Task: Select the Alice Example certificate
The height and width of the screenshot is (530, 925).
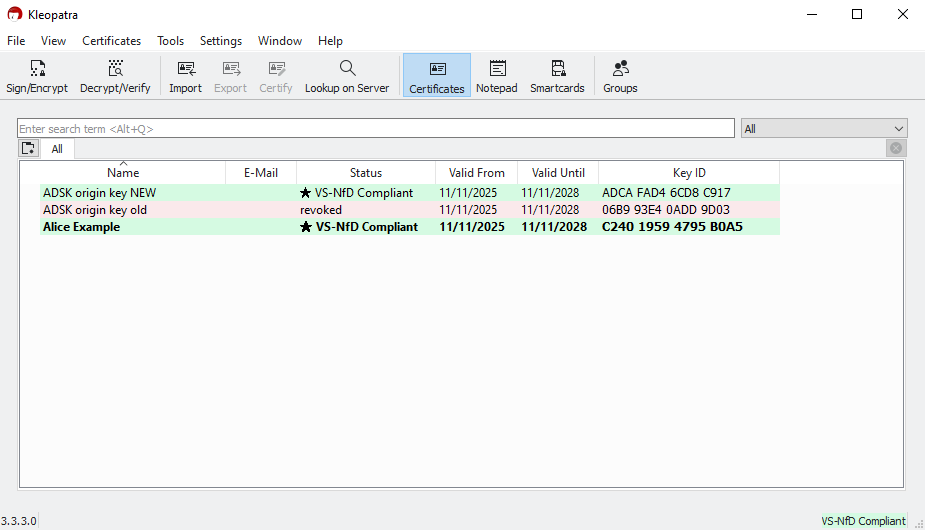Action: click(410, 227)
